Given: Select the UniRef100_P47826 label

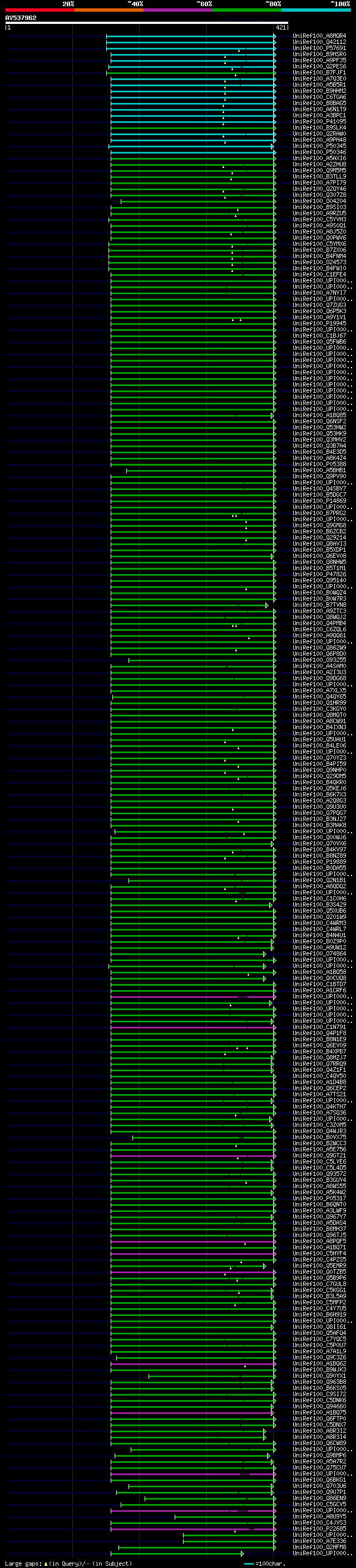Looking at the screenshot, I should click(319, 574).
